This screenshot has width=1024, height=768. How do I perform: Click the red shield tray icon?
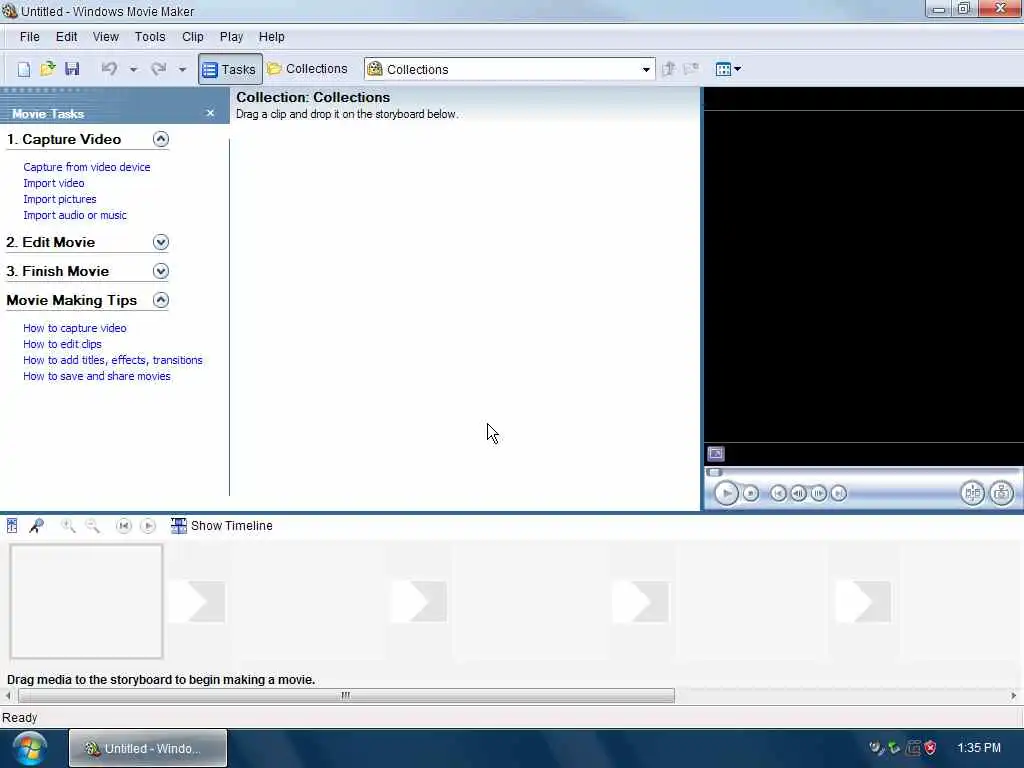[931, 748]
